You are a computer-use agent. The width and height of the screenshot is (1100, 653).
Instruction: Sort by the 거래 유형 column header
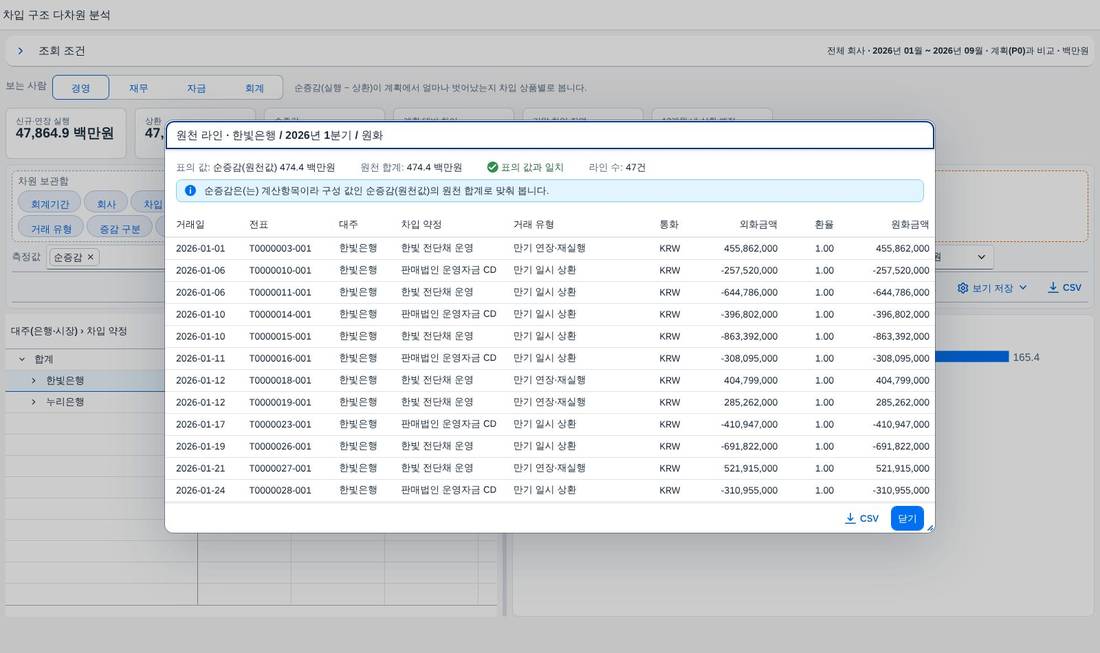coord(533,224)
